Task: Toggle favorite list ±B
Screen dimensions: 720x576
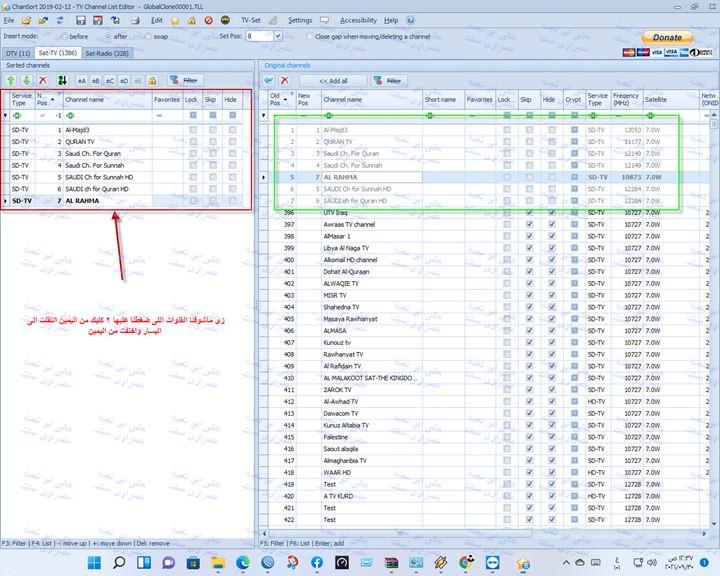Action: (x=96, y=81)
